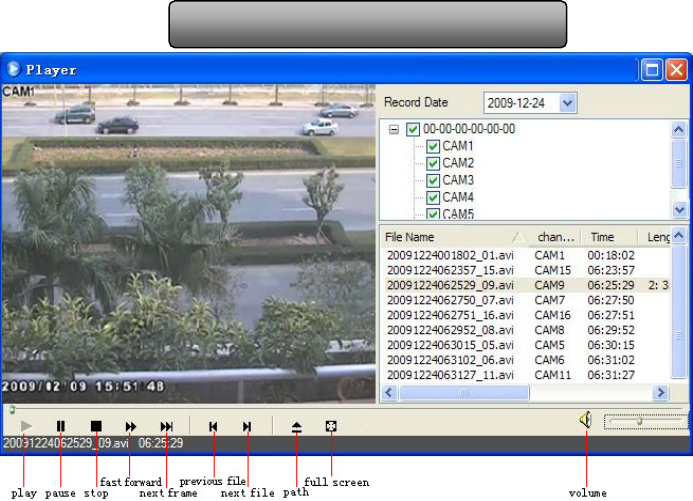
Task: Select file 20091224062529_09.avi
Action: [450, 285]
